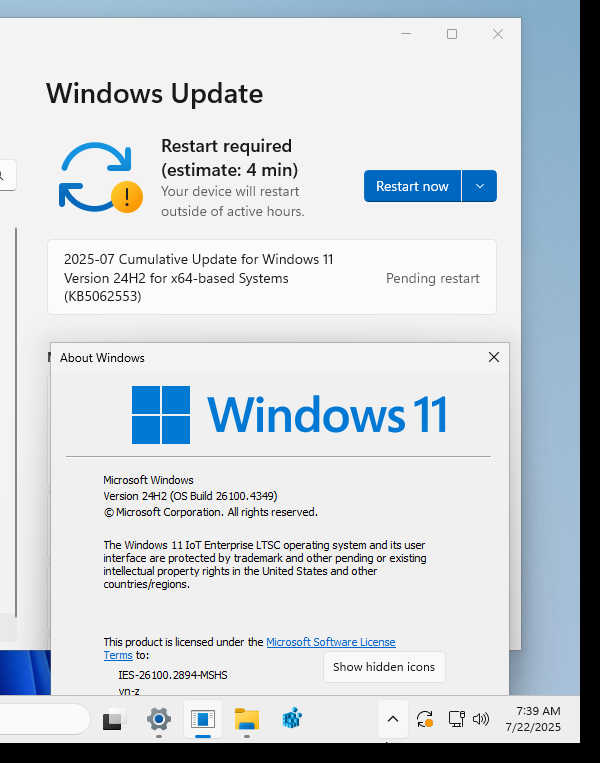Close the Settings window
600x763 pixels.
point(497,34)
